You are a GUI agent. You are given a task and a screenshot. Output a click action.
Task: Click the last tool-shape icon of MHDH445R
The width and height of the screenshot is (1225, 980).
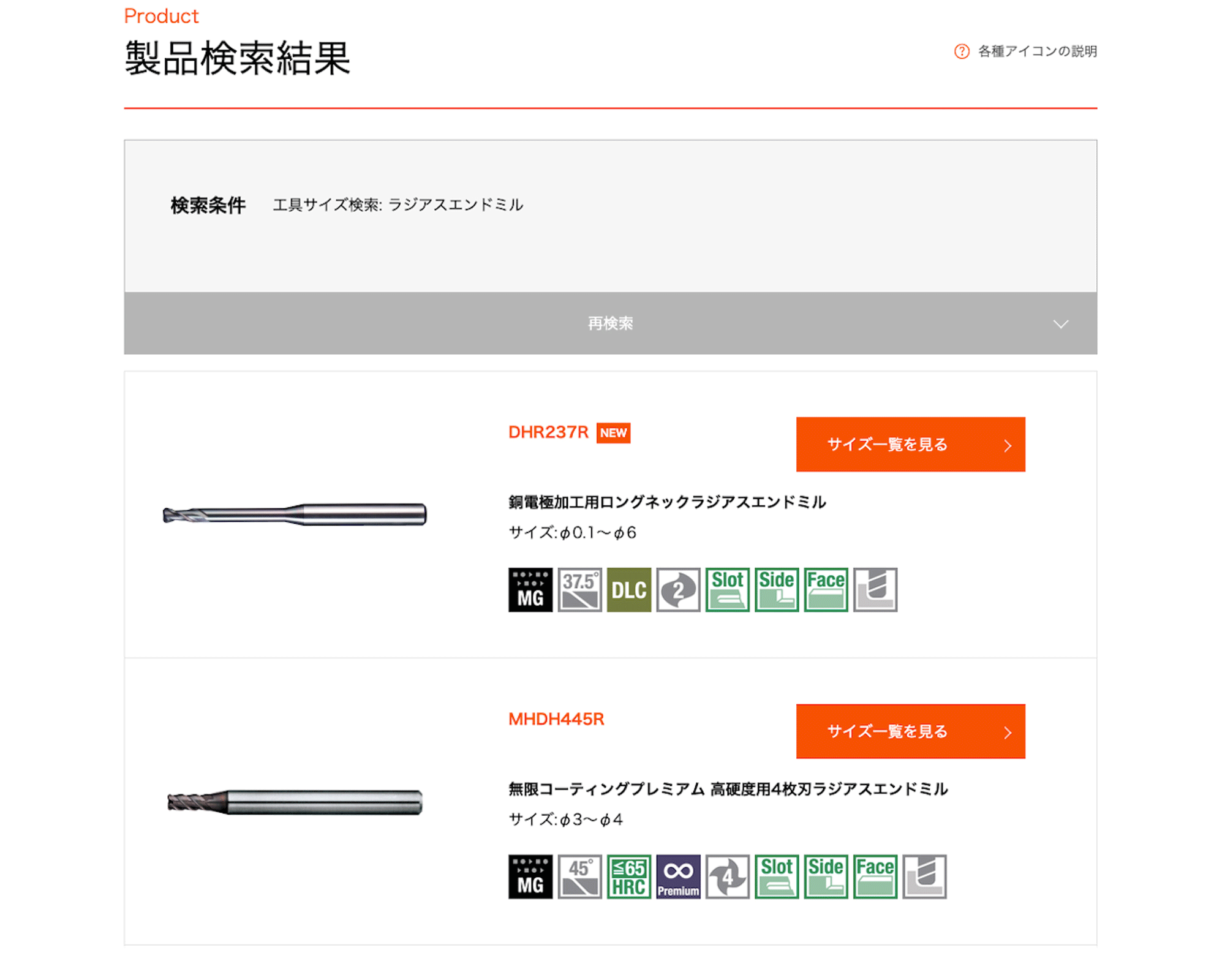(x=924, y=876)
